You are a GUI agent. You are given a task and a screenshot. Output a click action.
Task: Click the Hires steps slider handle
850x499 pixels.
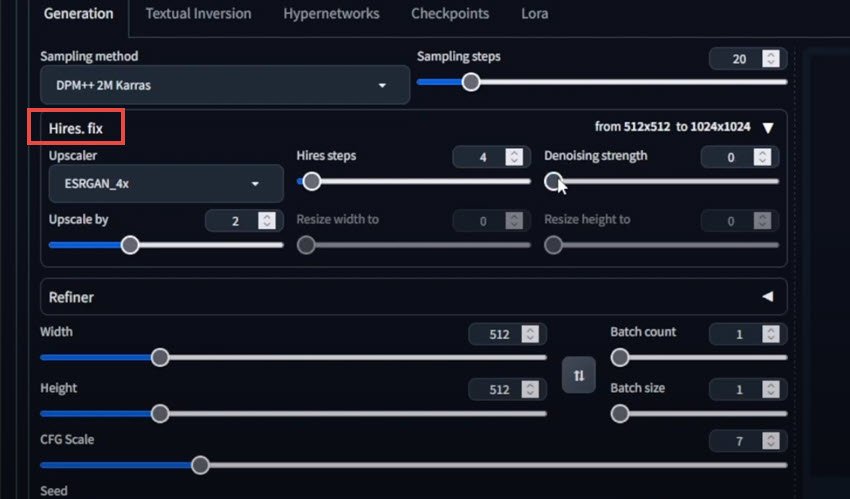coord(311,182)
